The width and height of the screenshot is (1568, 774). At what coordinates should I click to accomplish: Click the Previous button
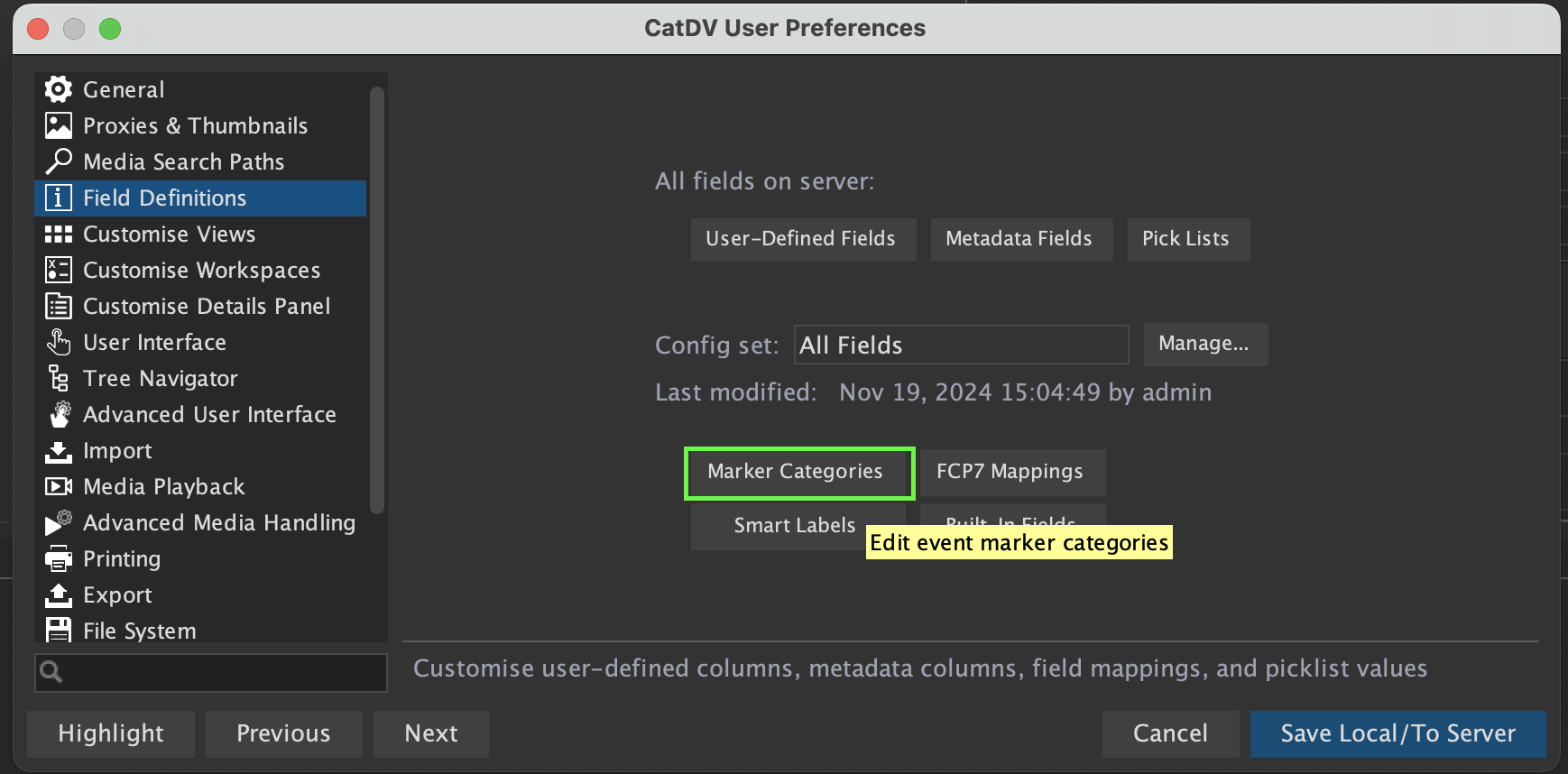[x=283, y=733]
